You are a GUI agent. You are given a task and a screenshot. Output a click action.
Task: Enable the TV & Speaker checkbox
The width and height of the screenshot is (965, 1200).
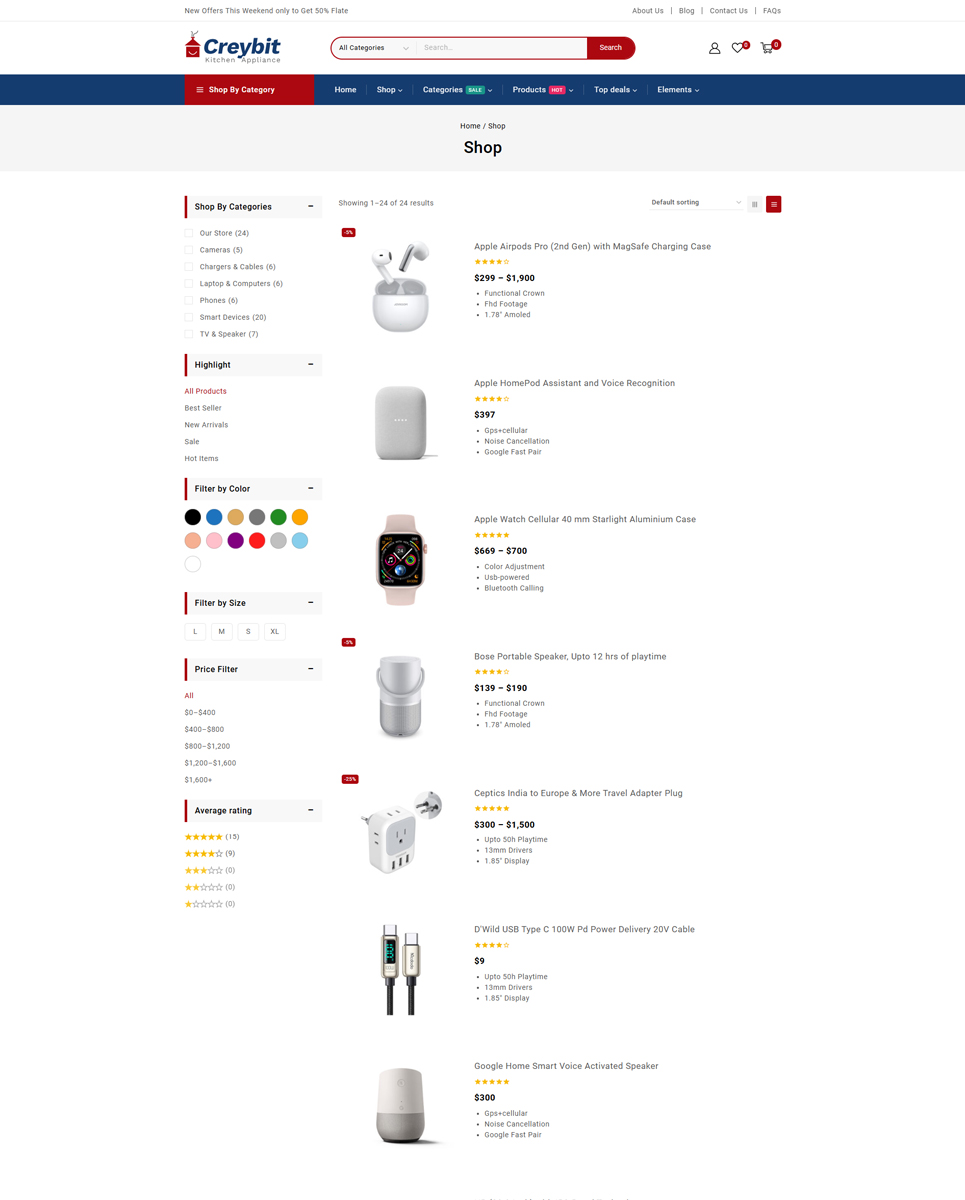tap(189, 334)
